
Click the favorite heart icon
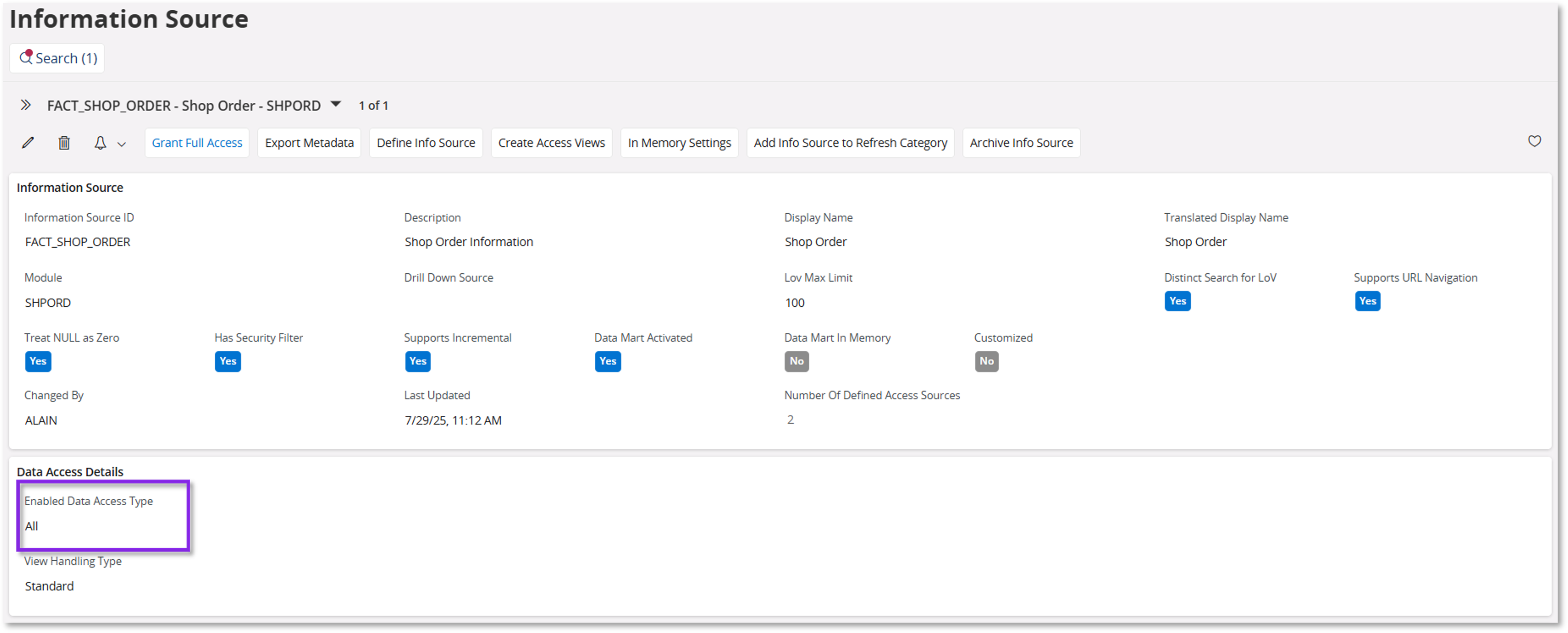[1534, 141]
